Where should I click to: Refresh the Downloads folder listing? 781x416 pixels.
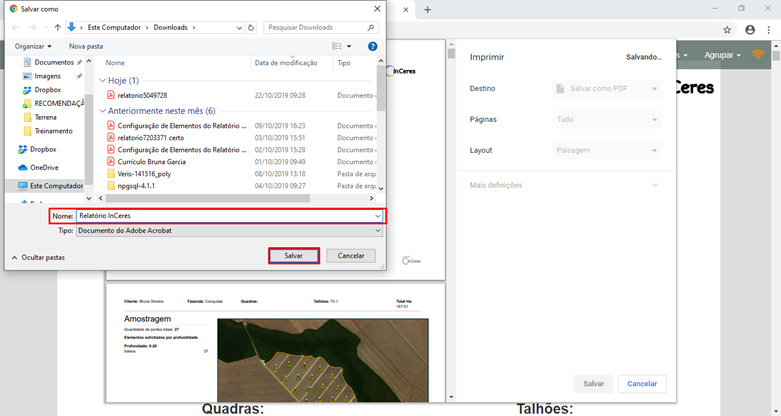251,27
